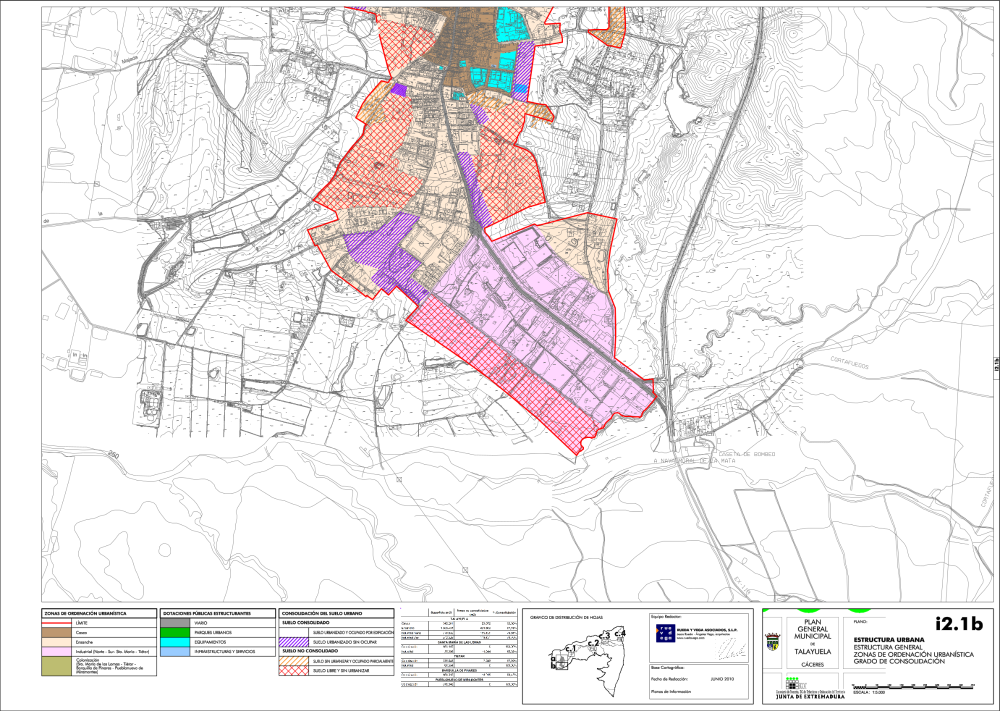Click the SUELO CONSOLIDADO subheading
This screenshot has width=1000, height=711.
[x=305, y=622]
